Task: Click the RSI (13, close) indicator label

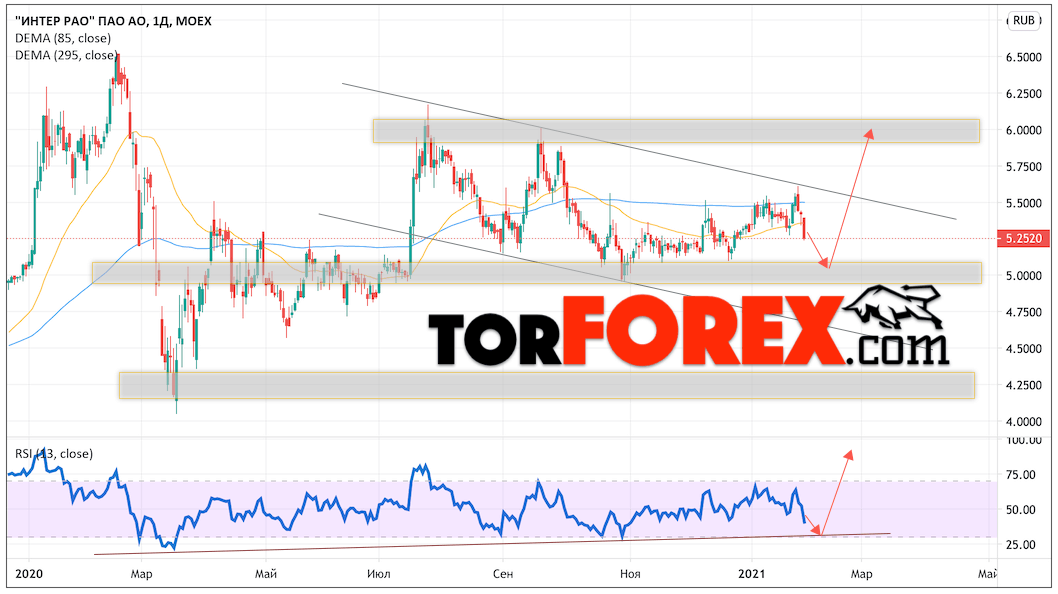Action: coord(54,454)
